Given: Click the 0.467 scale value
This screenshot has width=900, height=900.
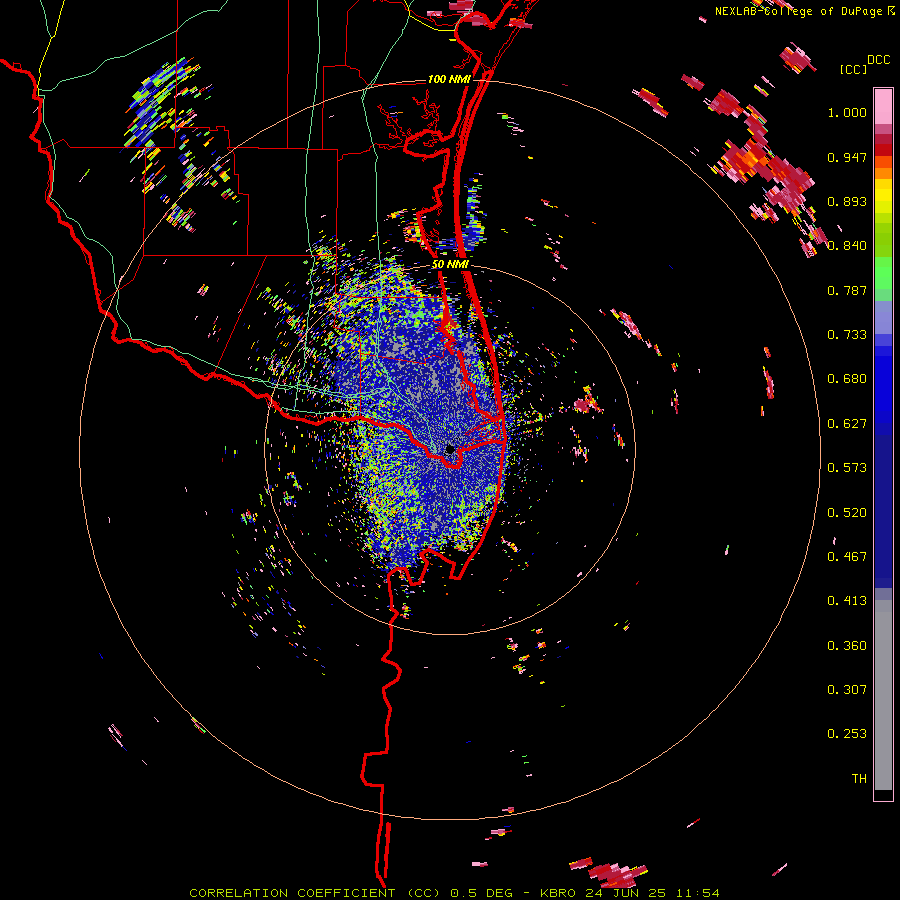Looking at the screenshot, I should pos(847,557).
